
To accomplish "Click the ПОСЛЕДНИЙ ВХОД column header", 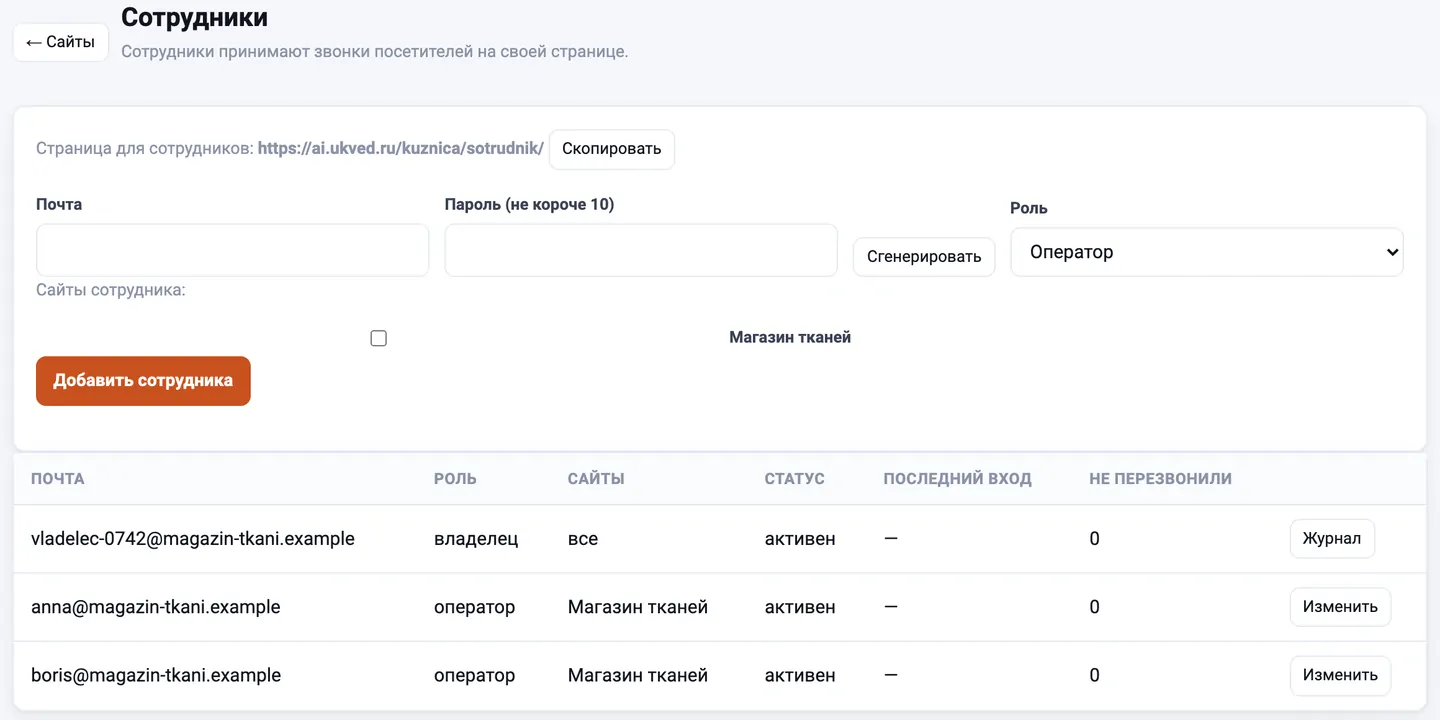I will (957, 479).
